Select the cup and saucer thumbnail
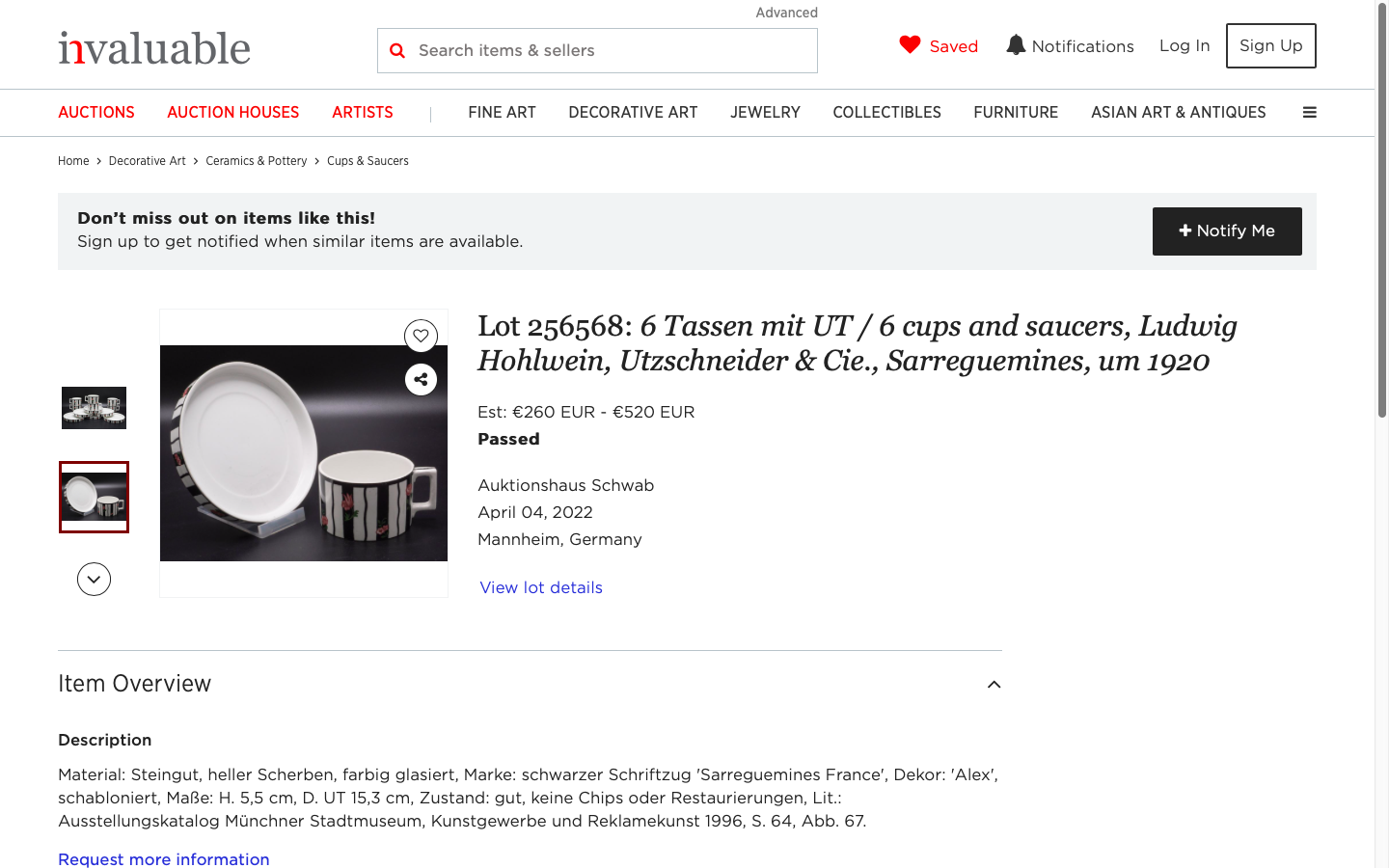Viewport: 1389px width, 868px height. (94, 497)
